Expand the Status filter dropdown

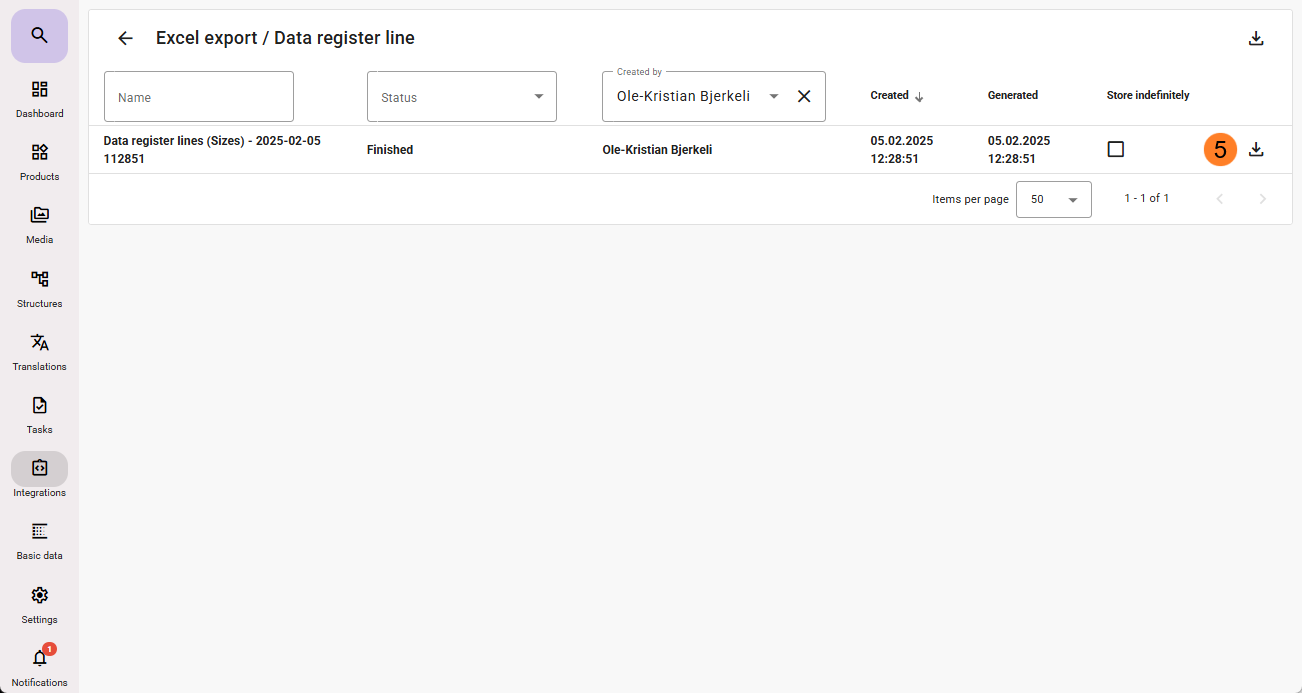[x=538, y=97]
